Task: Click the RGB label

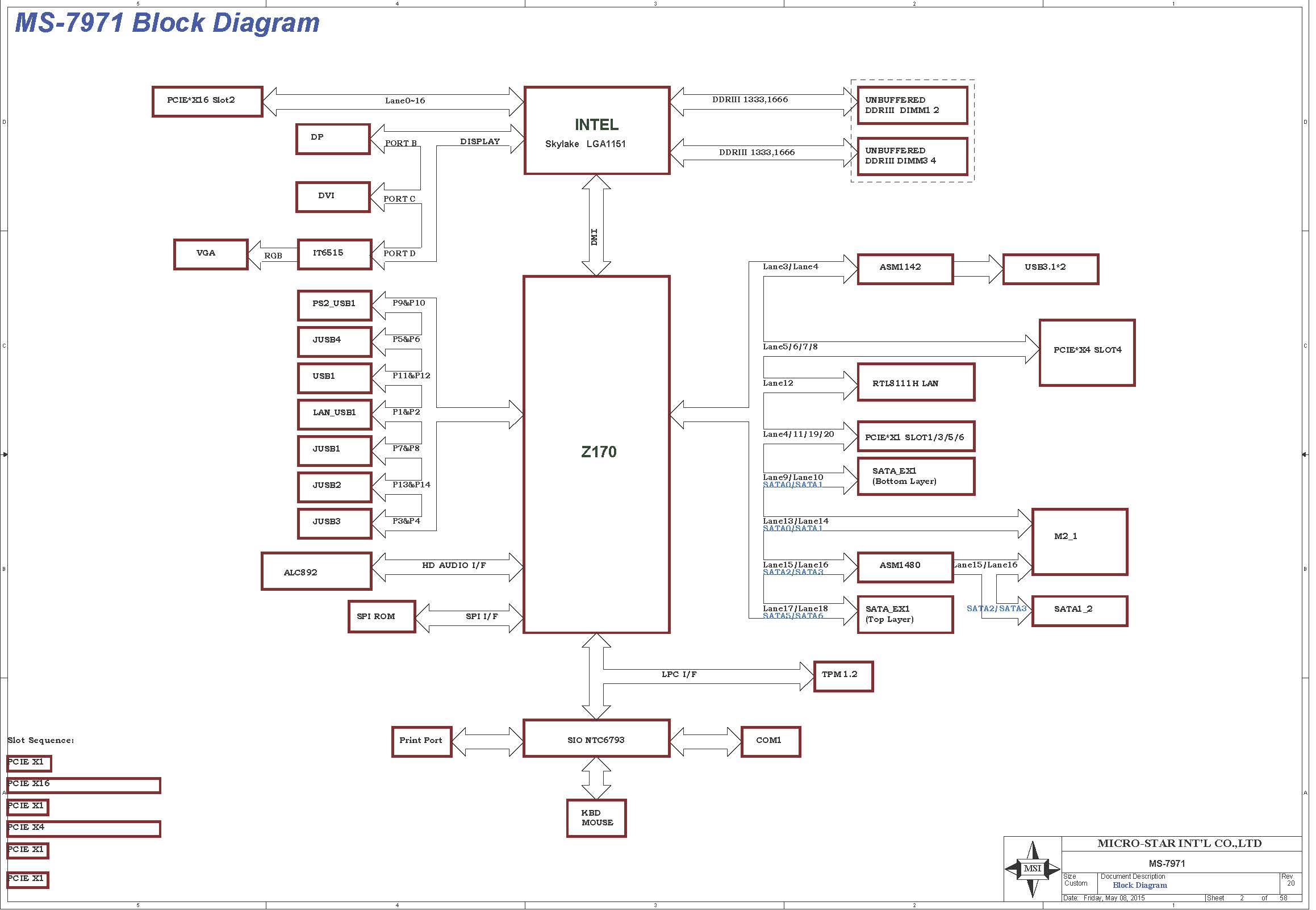Action: [x=274, y=257]
